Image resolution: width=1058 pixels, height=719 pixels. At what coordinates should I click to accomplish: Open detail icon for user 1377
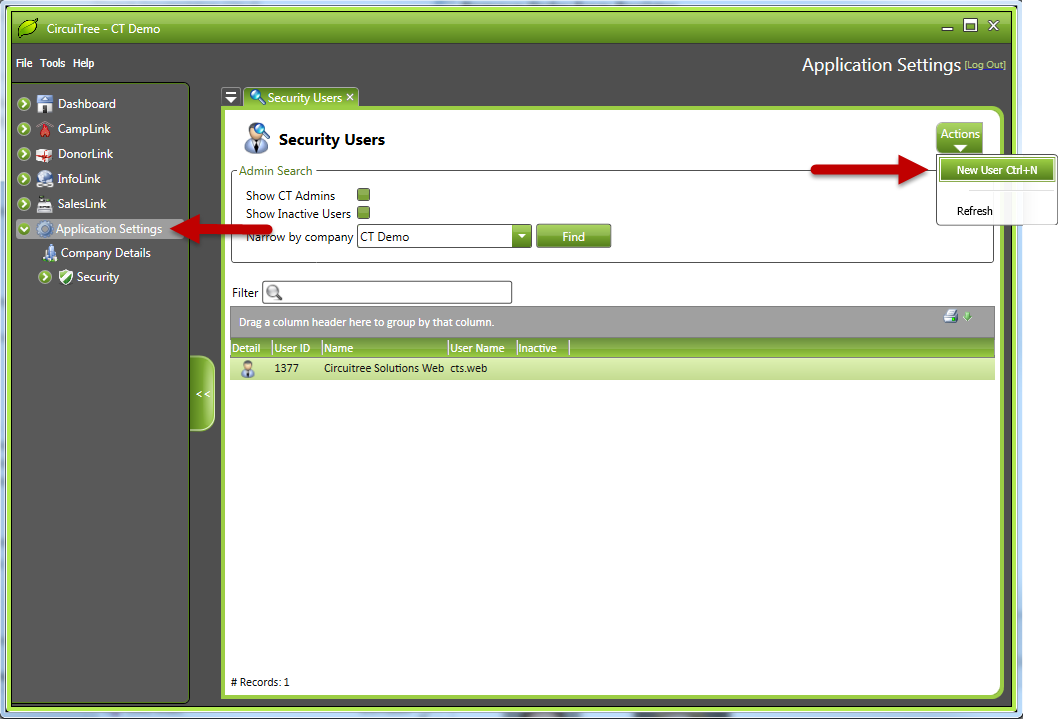[248, 369]
